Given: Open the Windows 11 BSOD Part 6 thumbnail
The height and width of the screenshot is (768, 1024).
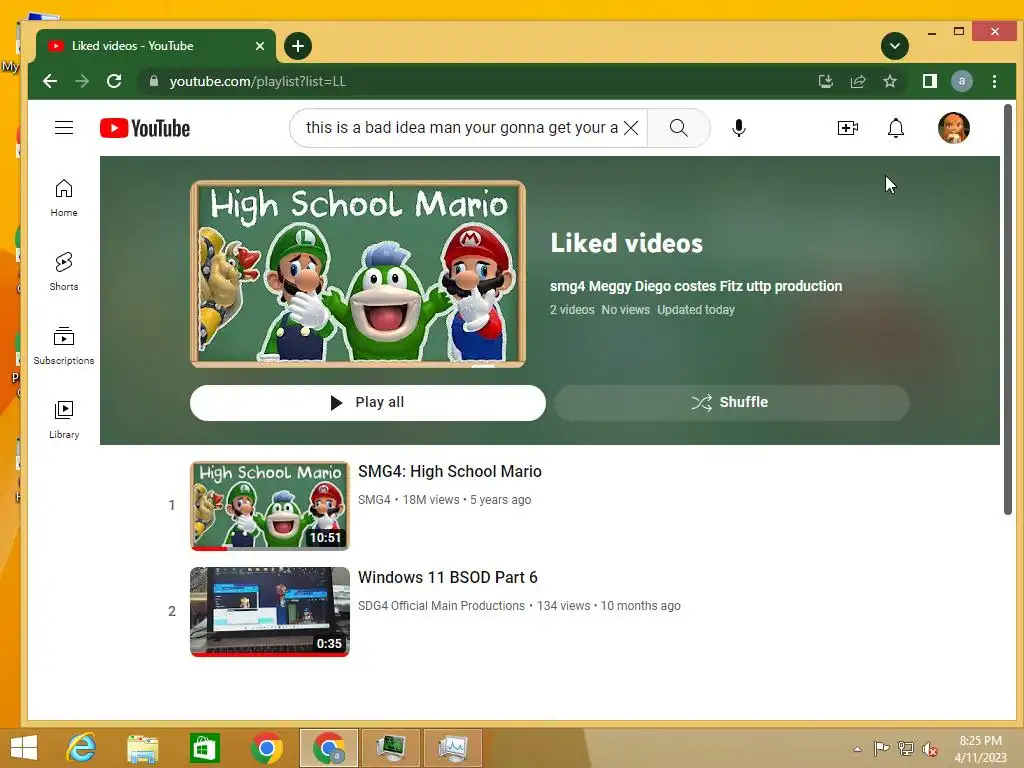Looking at the screenshot, I should (270, 611).
